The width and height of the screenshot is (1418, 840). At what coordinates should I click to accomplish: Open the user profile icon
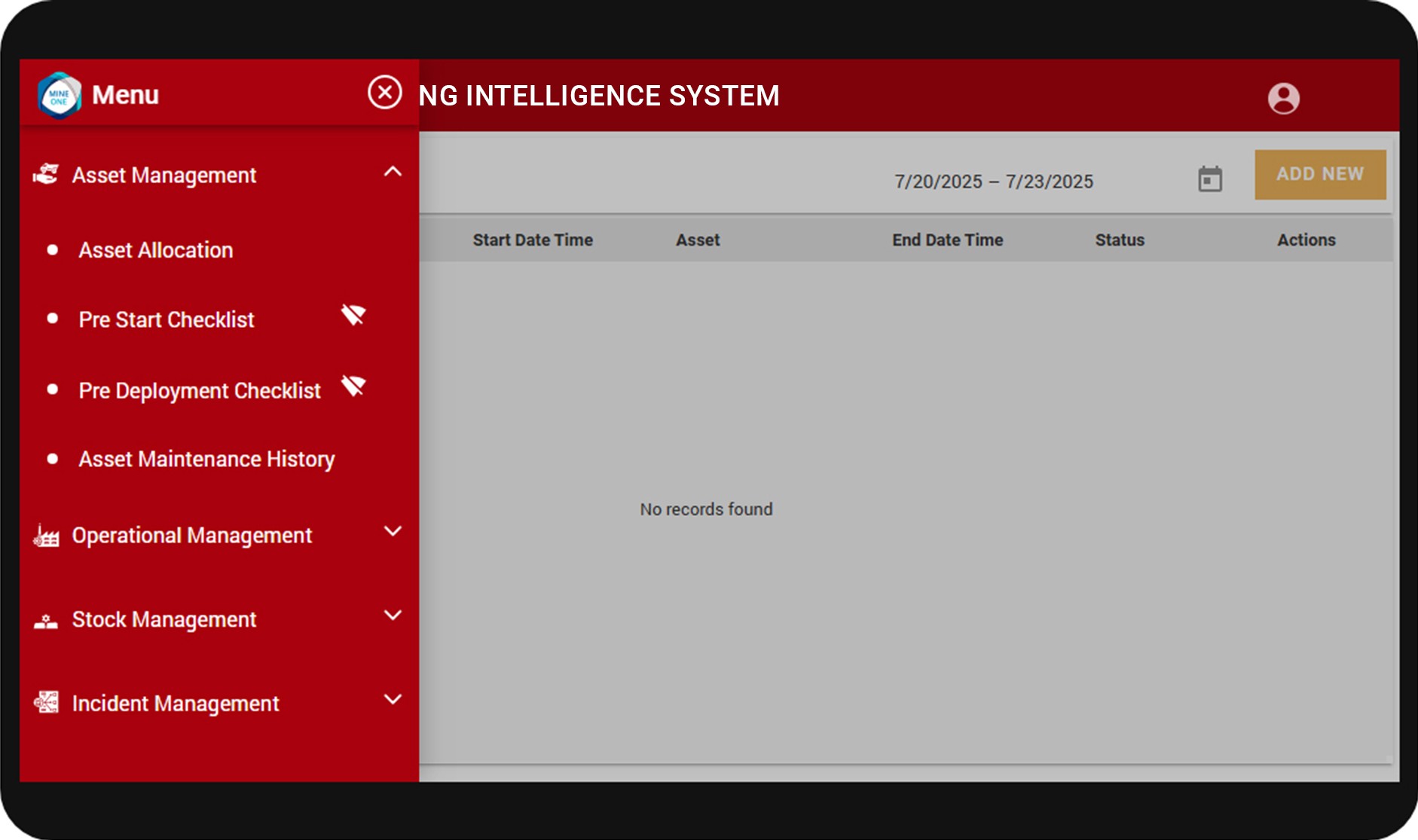pos(1283,98)
